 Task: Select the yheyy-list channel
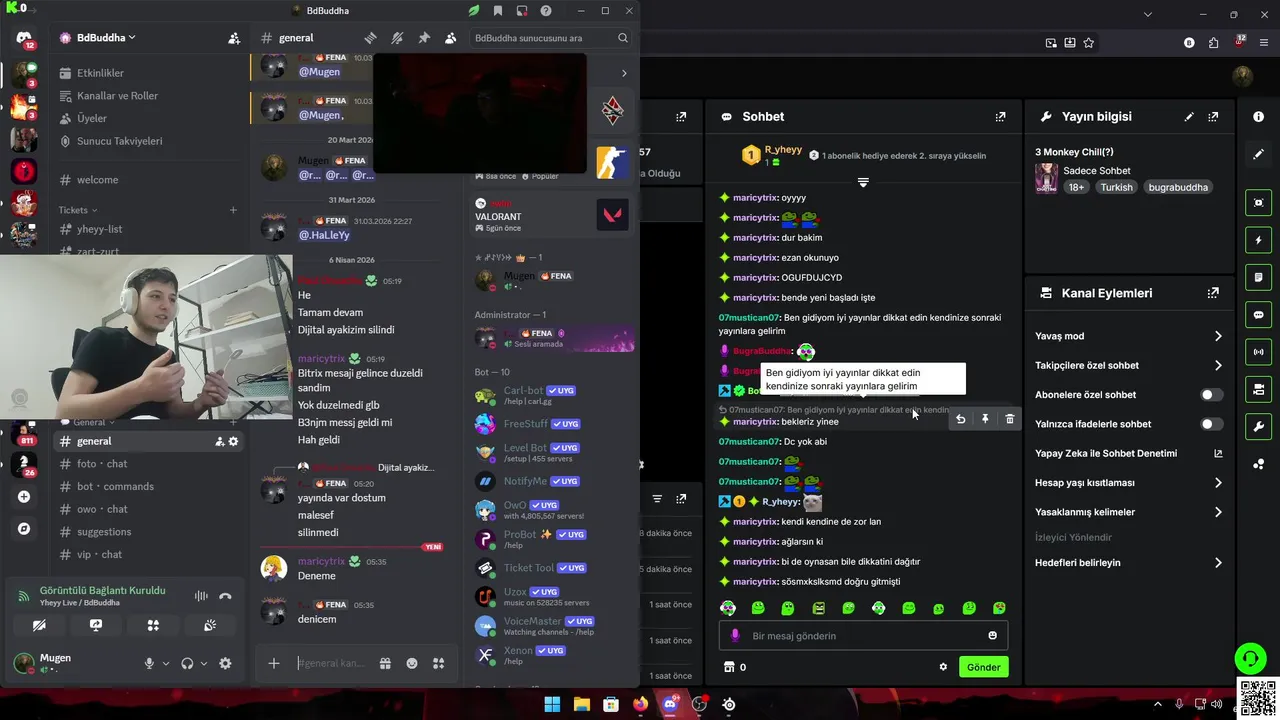[100, 229]
